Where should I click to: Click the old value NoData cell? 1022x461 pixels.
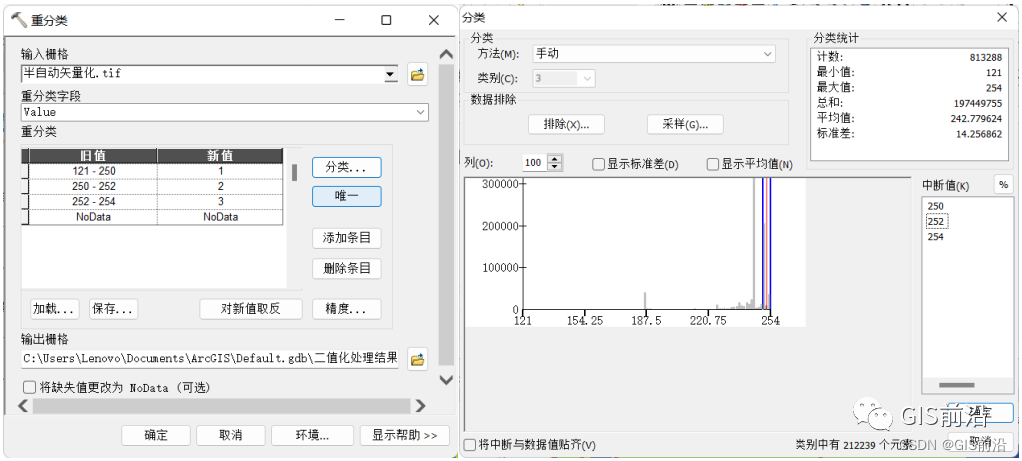[x=94, y=217]
